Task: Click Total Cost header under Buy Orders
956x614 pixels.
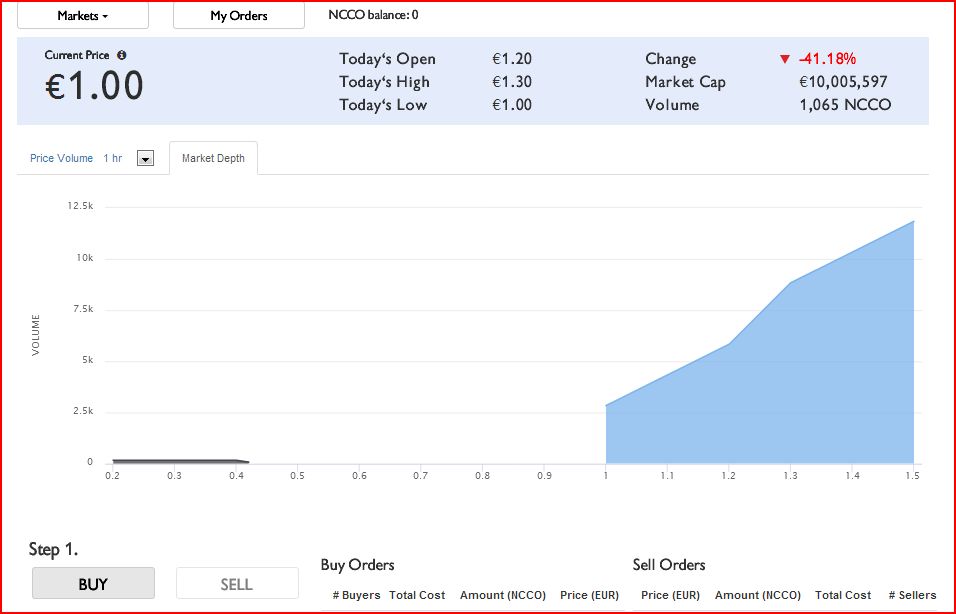Action: [417, 595]
